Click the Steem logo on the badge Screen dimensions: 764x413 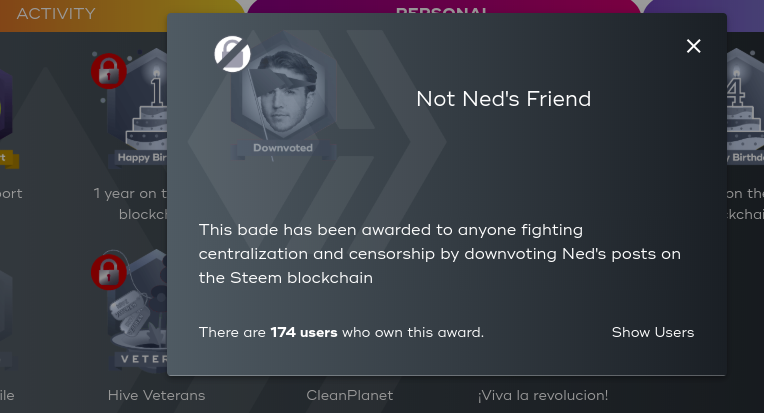233,54
